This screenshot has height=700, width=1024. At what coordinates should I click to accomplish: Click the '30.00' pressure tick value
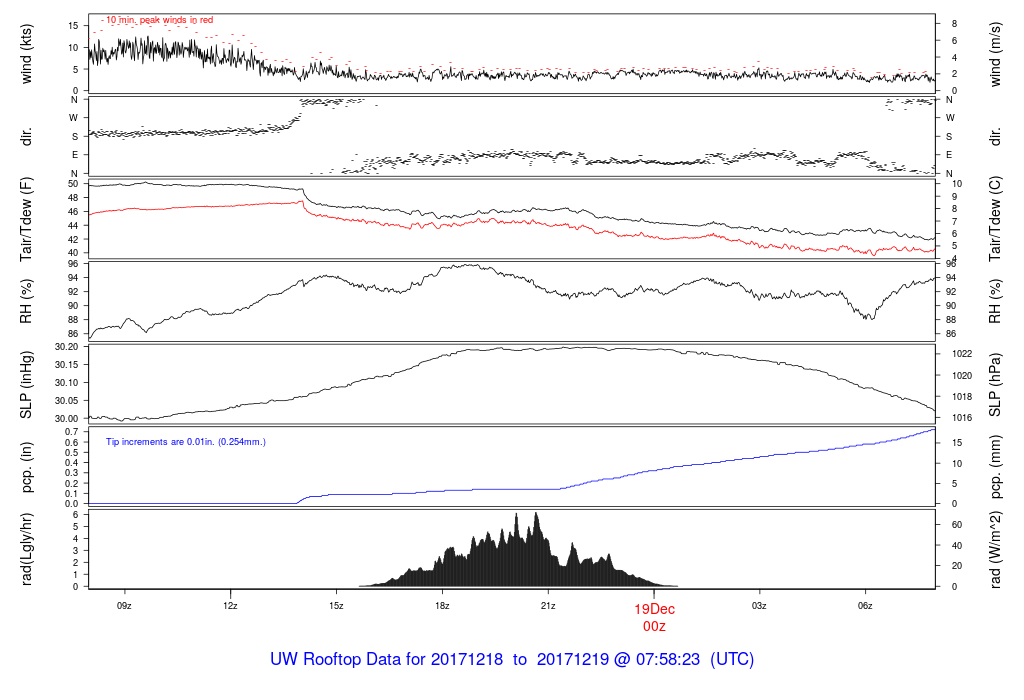tap(67, 419)
